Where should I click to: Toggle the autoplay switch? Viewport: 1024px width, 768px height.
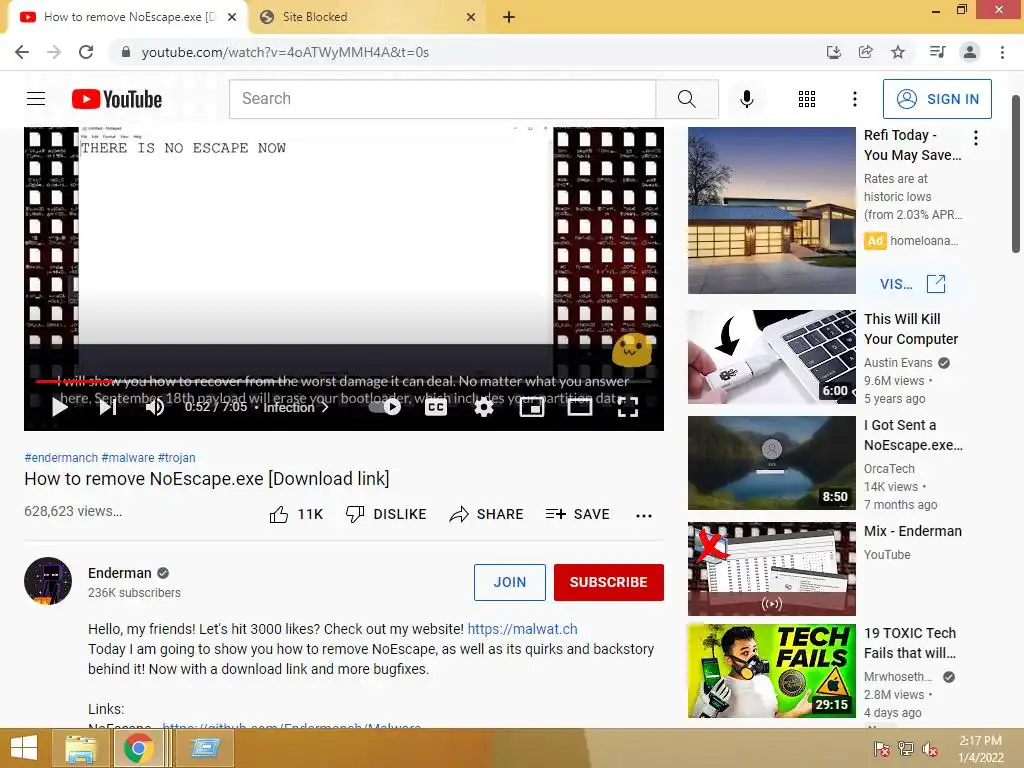(385, 407)
